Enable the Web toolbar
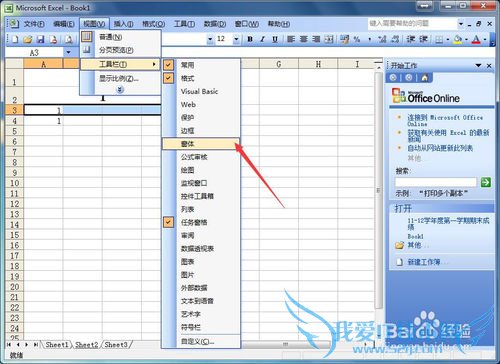 pos(201,104)
